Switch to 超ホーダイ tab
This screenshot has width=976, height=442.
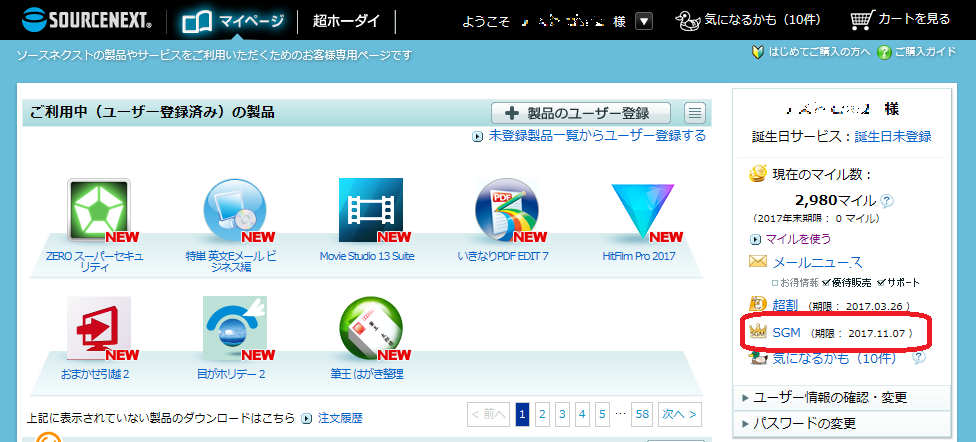(346, 22)
